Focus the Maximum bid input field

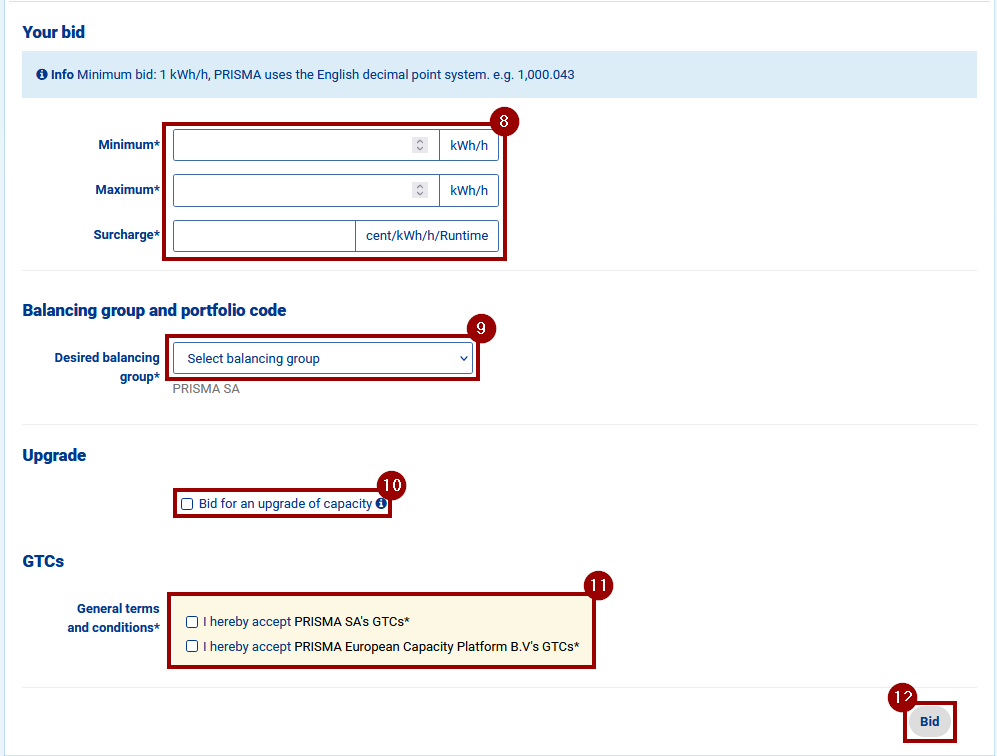click(x=291, y=190)
